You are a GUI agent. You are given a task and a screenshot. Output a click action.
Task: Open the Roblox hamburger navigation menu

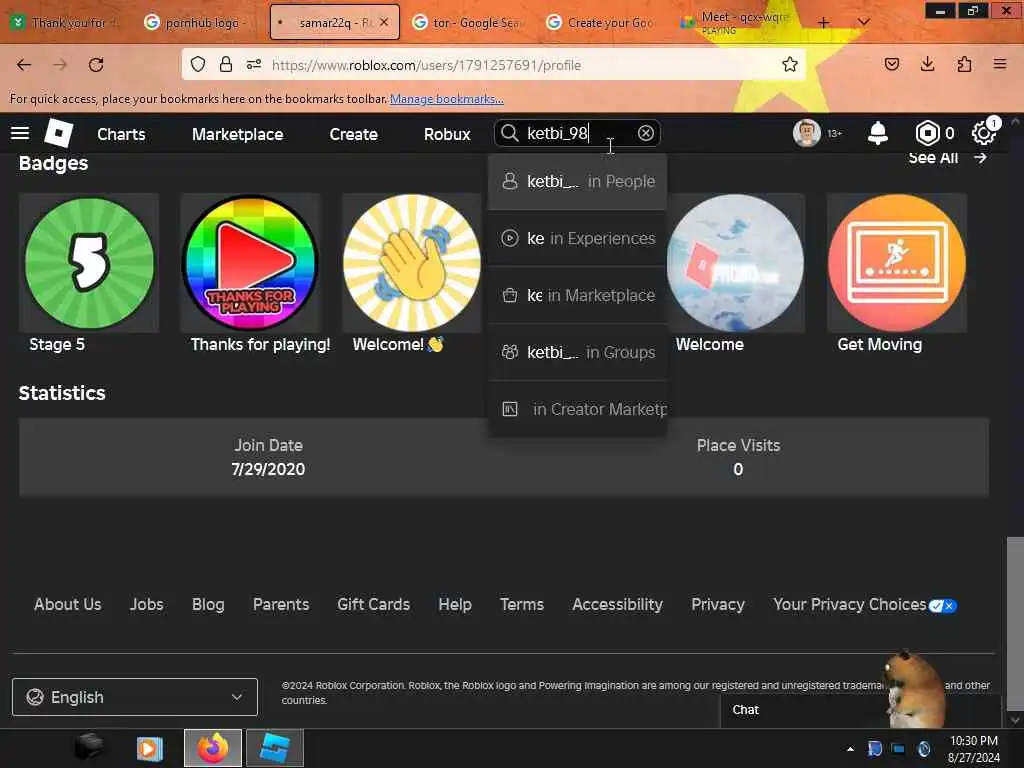point(20,133)
